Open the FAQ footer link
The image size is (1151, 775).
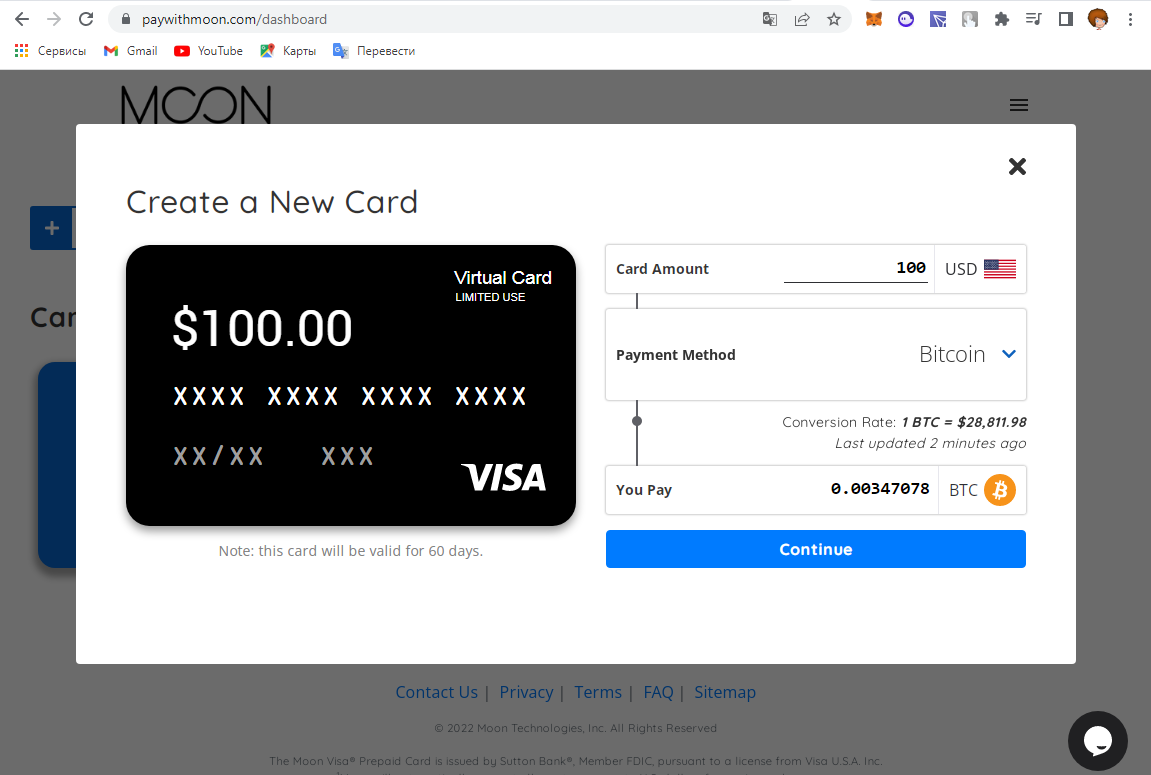pyautogui.click(x=658, y=692)
